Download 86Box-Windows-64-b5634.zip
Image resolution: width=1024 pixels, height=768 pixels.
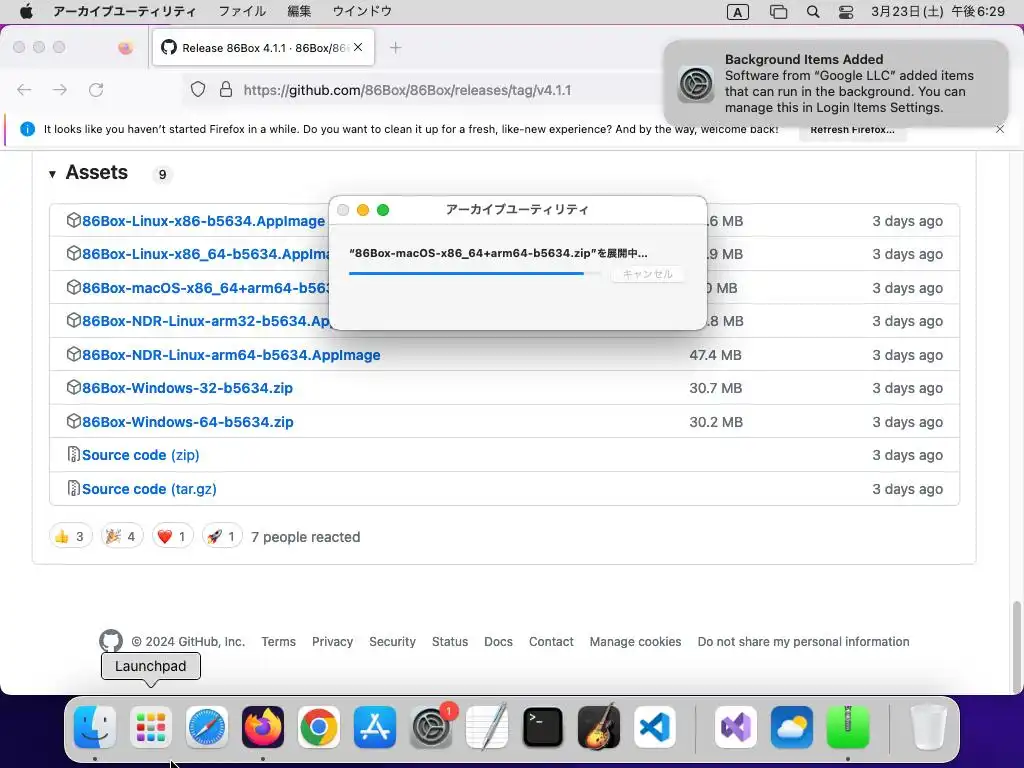(x=187, y=422)
